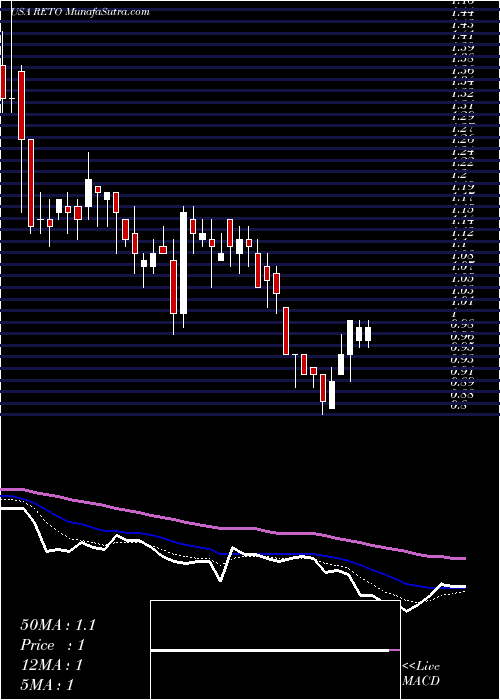Click the tallest white candlestick in the chart
Screen dimensions: 500x700
pyautogui.click(x=183, y=263)
